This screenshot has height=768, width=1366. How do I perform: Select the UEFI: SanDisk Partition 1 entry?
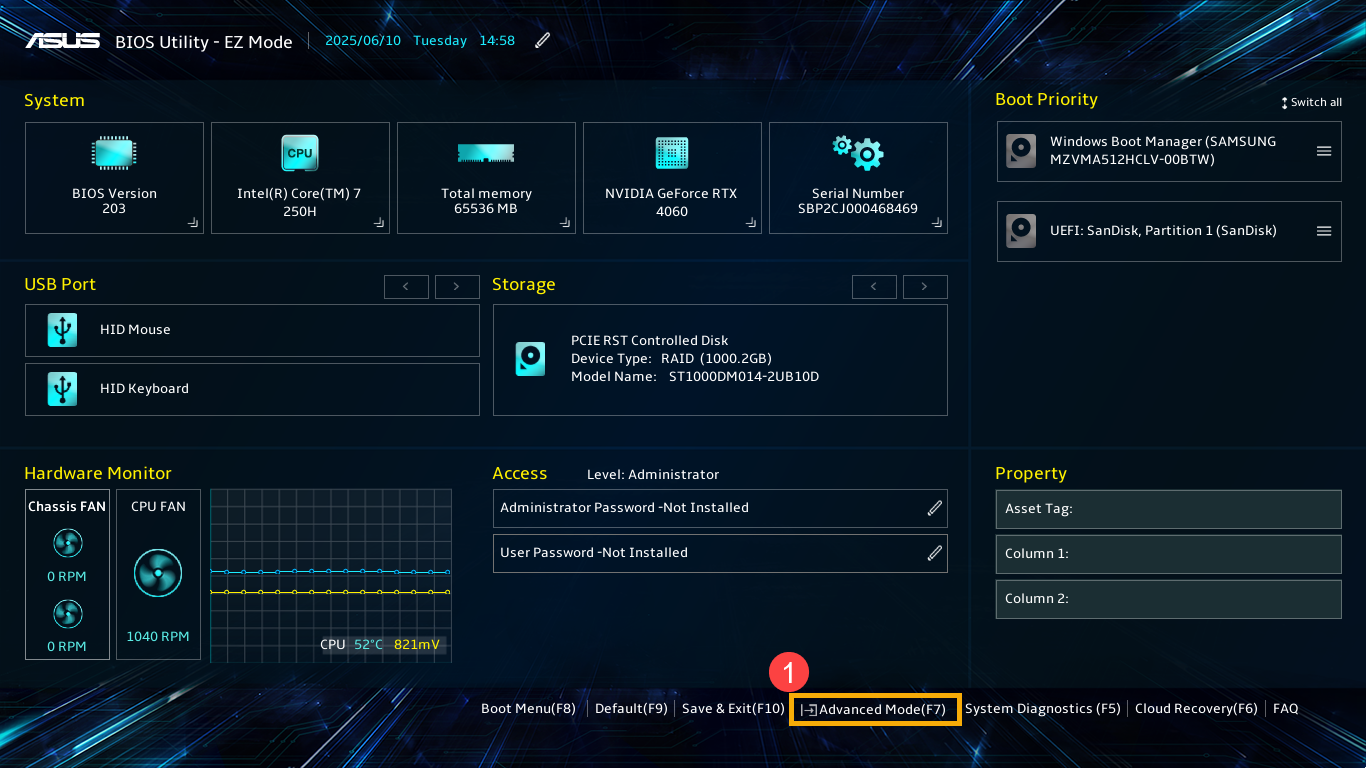tap(1169, 231)
